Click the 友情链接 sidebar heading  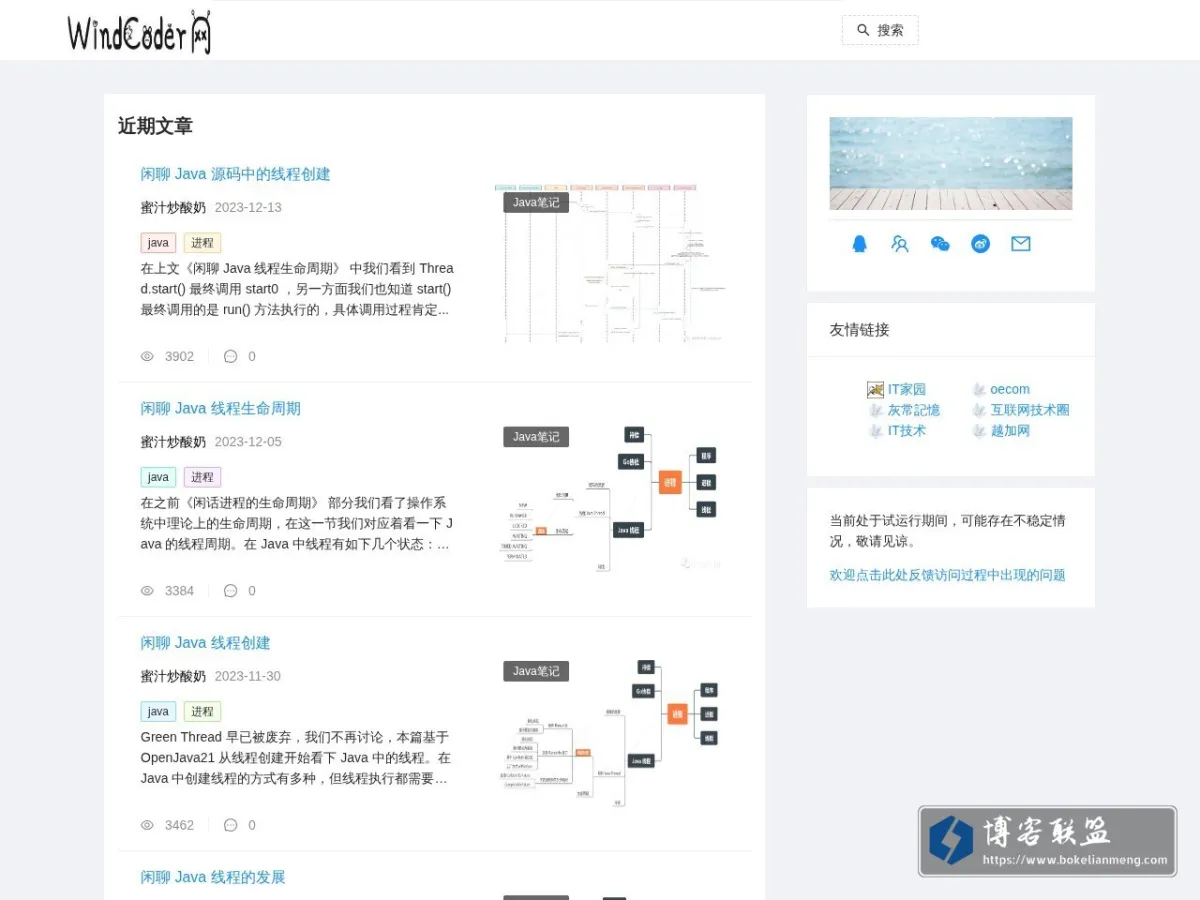point(859,330)
